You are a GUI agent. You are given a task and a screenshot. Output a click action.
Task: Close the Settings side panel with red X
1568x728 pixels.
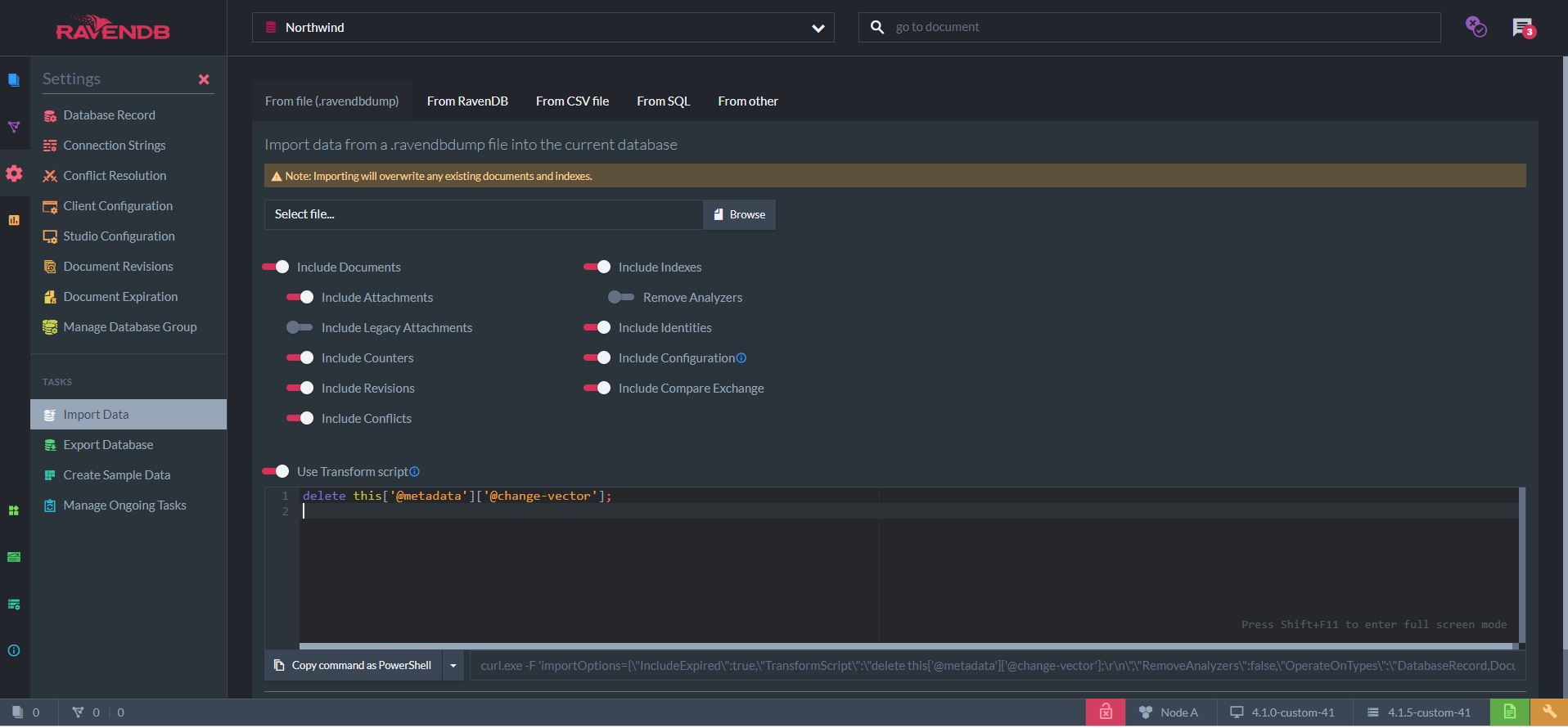[x=204, y=79]
